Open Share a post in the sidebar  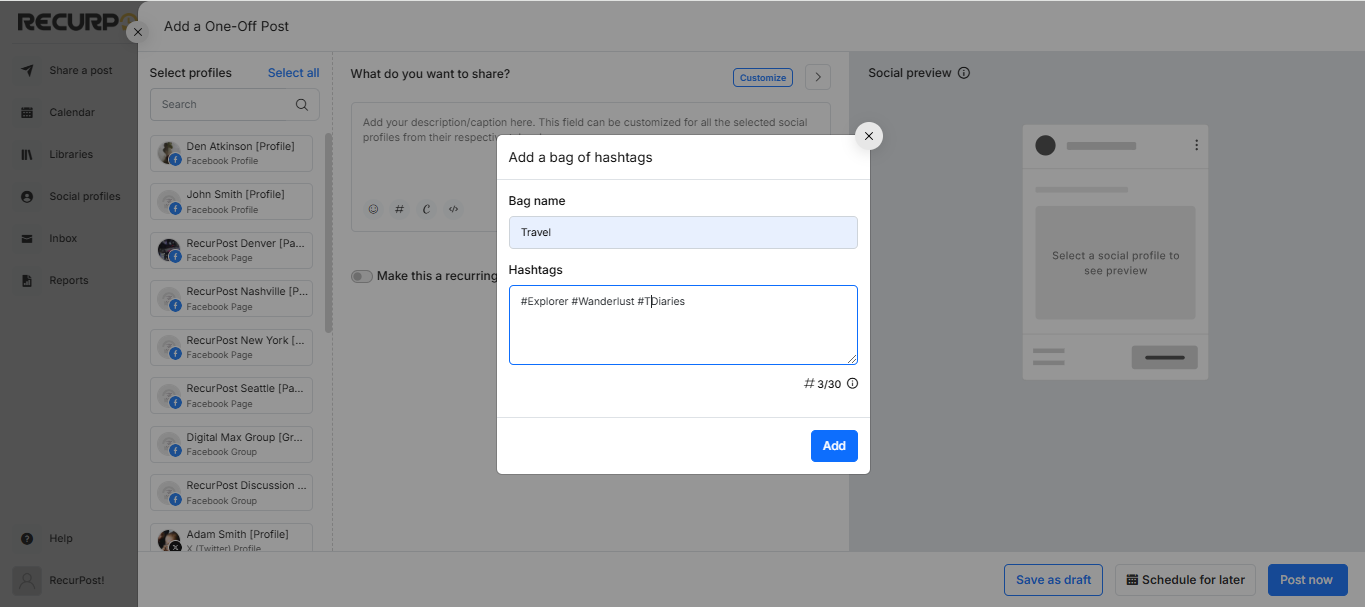(69, 71)
